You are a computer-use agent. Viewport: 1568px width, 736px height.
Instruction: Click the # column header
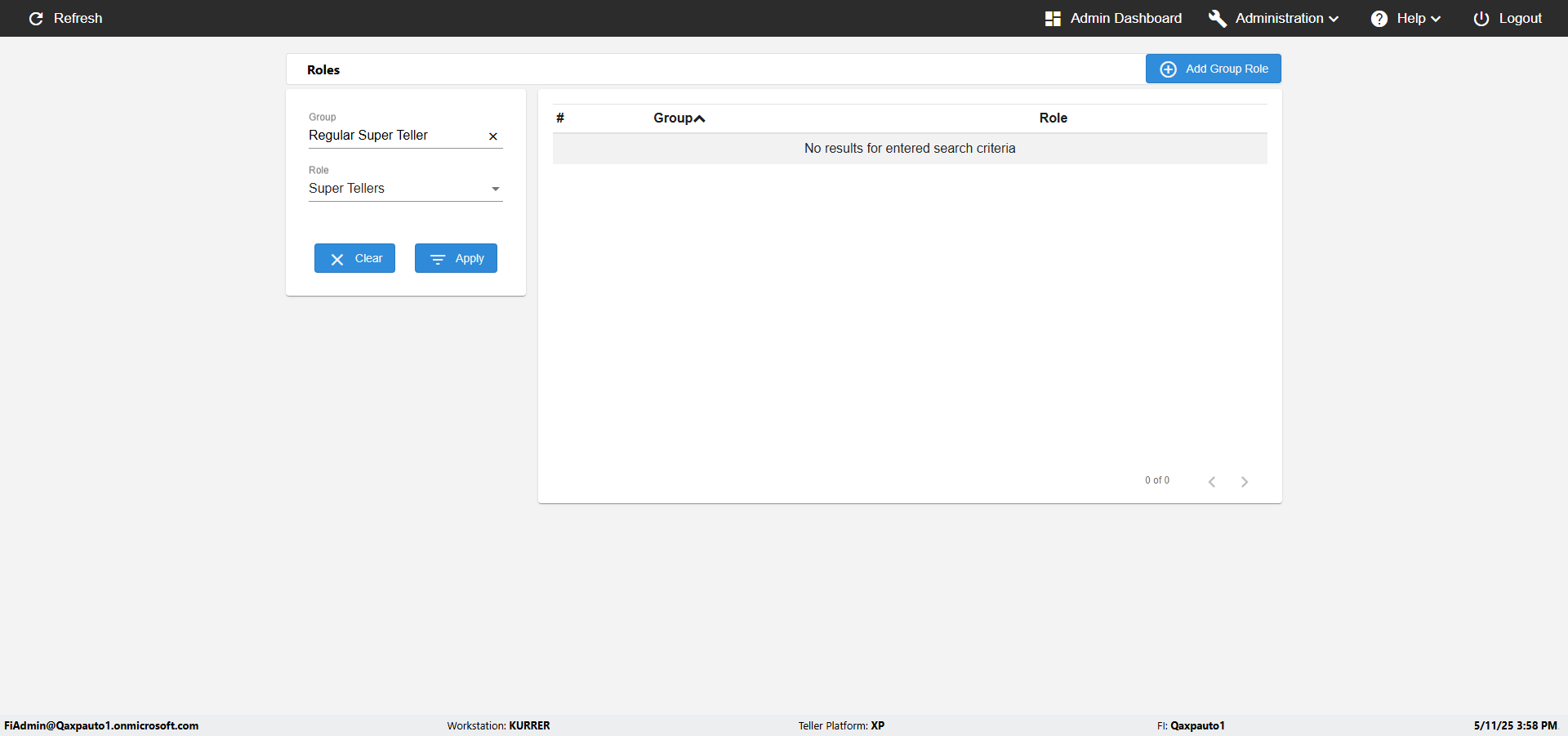pyautogui.click(x=560, y=118)
